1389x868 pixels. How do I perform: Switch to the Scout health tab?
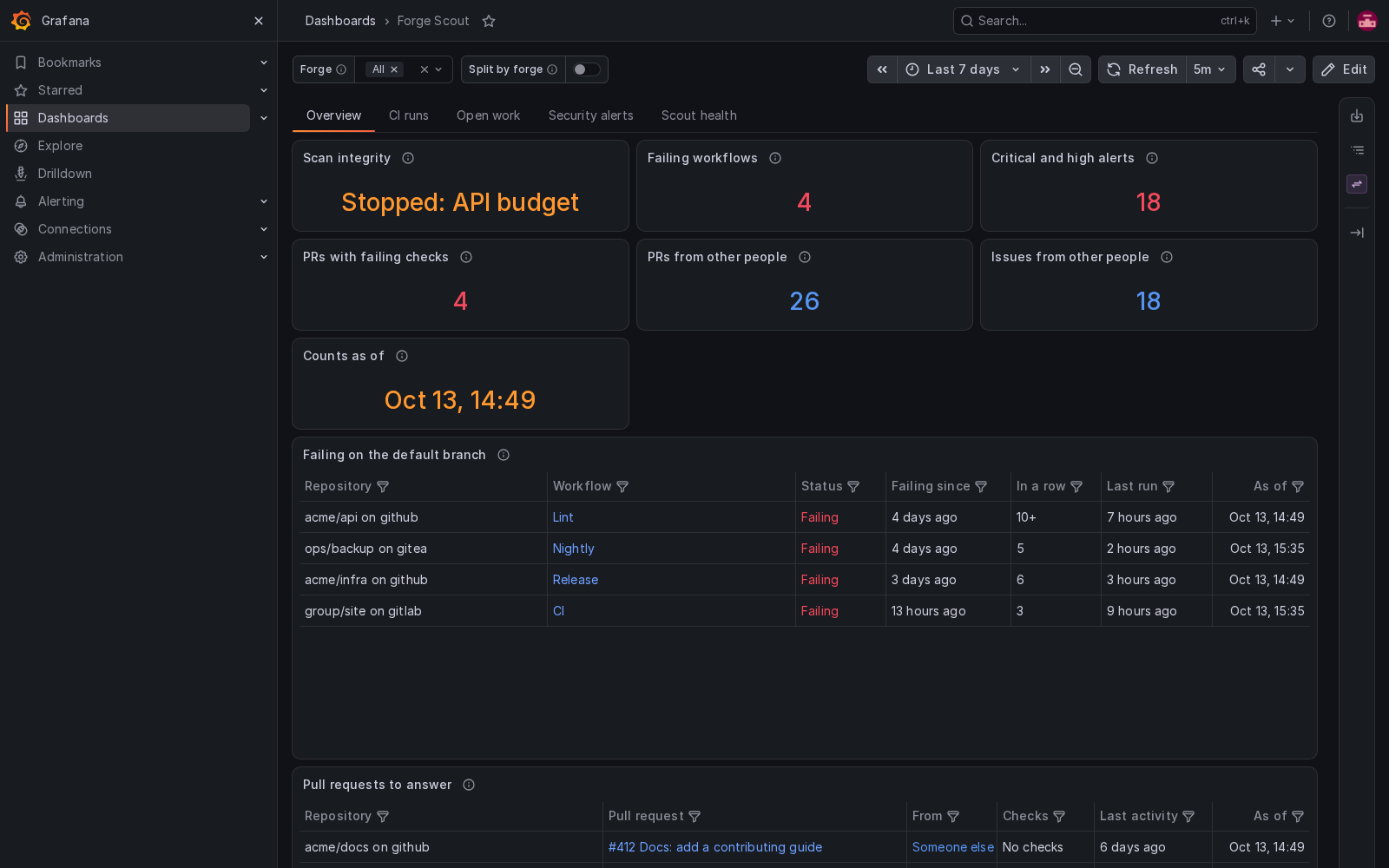click(x=699, y=115)
